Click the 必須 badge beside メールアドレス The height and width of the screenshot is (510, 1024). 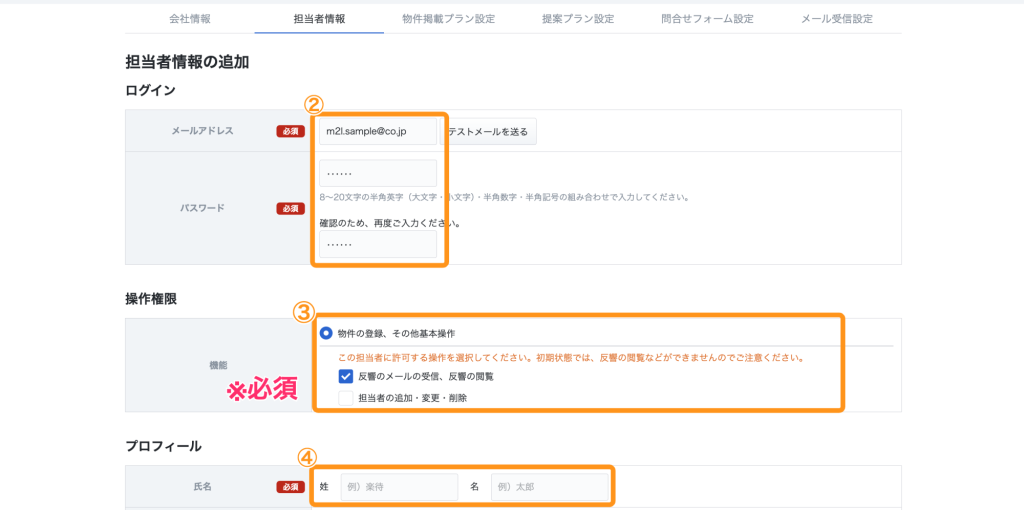tap(290, 131)
